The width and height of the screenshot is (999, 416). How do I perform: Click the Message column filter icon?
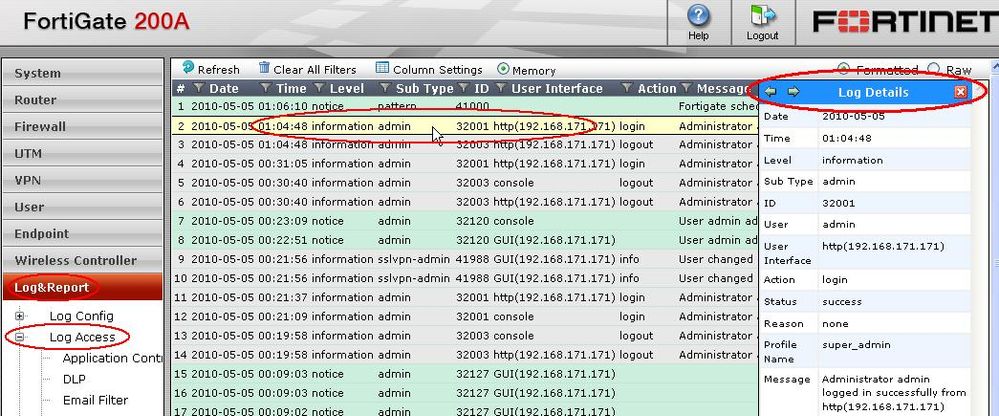point(686,88)
